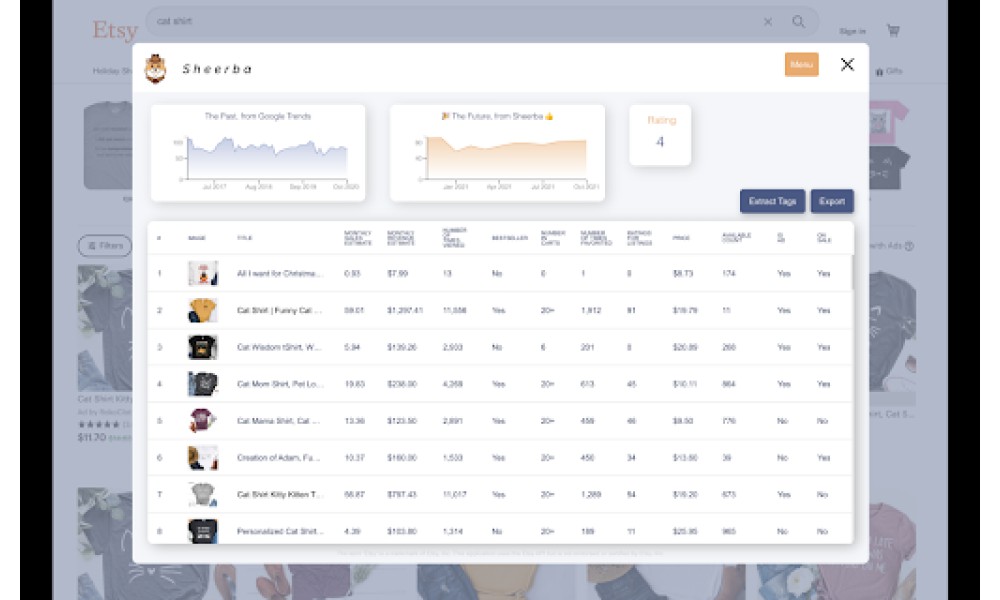Sort by Monthly Revenue Estimate column header

tap(401, 238)
